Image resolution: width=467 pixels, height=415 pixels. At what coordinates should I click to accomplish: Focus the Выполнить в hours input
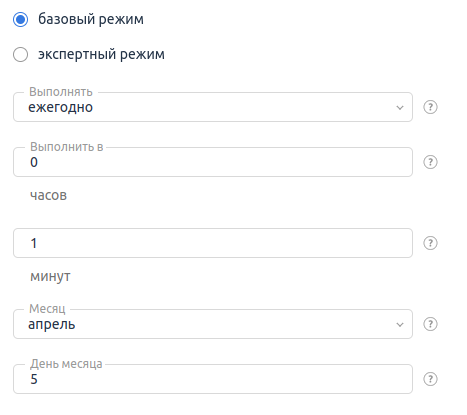click(x=213, y=162)
